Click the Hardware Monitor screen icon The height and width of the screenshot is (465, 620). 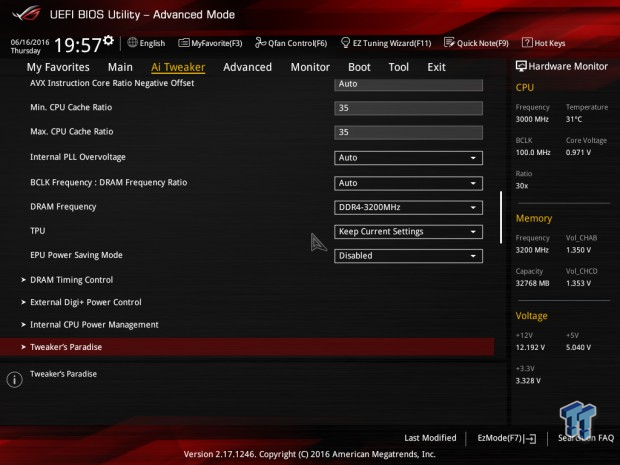(x=521, y=66)
